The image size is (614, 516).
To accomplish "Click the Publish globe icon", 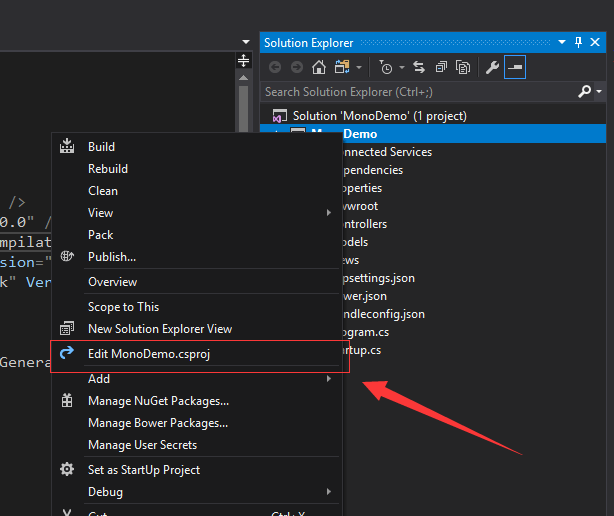I will pos(67,256).
